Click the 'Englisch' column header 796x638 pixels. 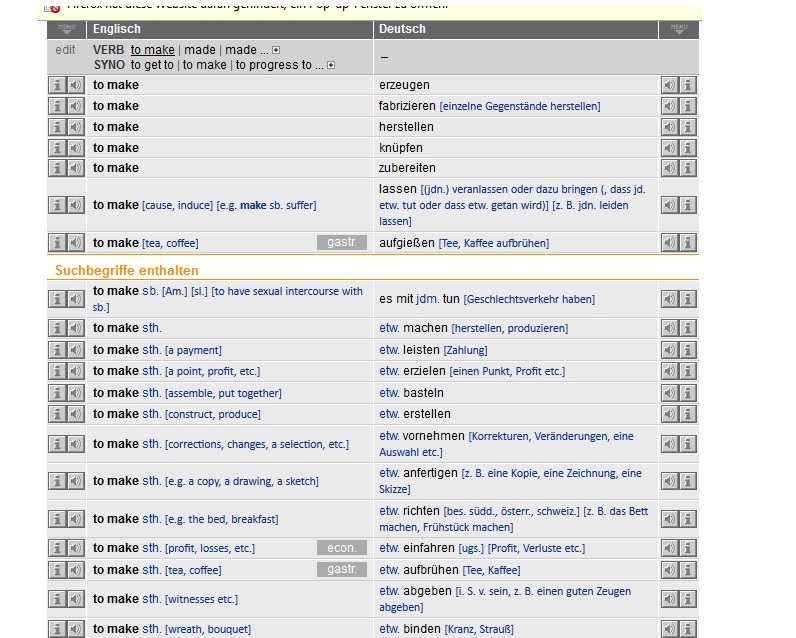click(x=117, y=29)
